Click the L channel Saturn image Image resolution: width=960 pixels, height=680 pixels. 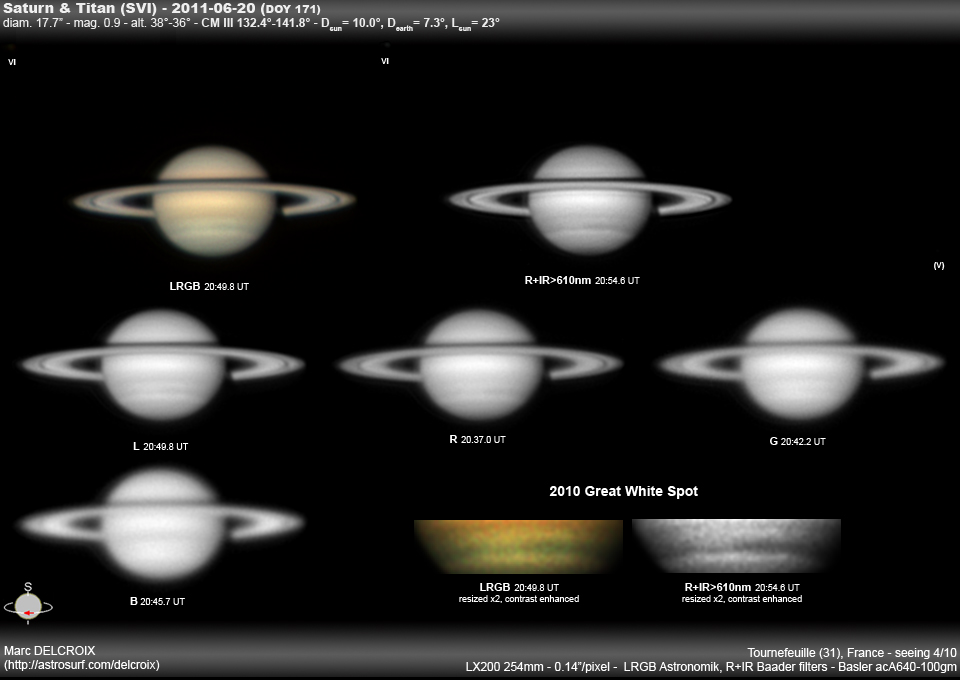pos(162,365)
